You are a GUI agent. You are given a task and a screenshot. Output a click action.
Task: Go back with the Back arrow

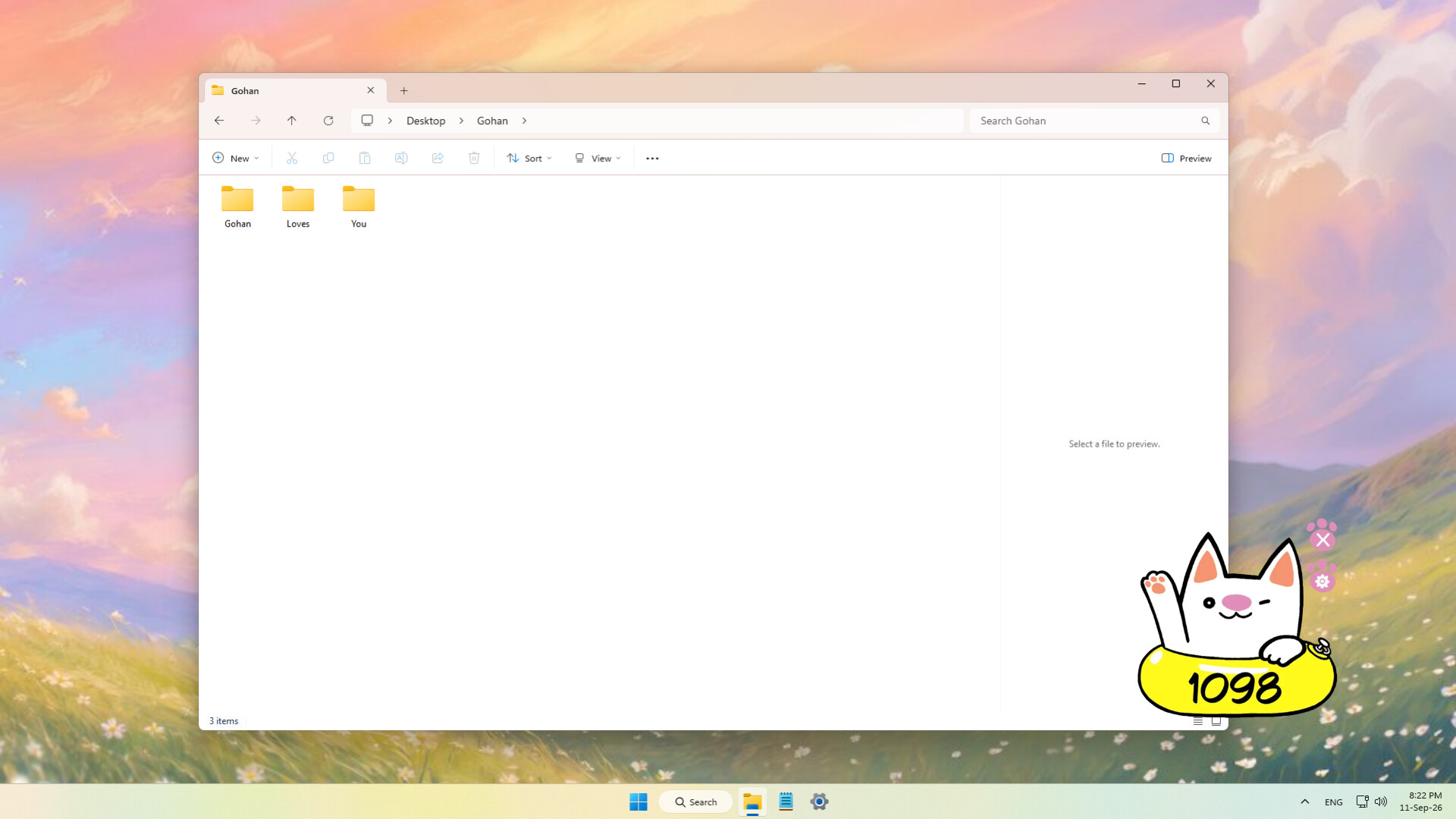(x=219, y=121)
